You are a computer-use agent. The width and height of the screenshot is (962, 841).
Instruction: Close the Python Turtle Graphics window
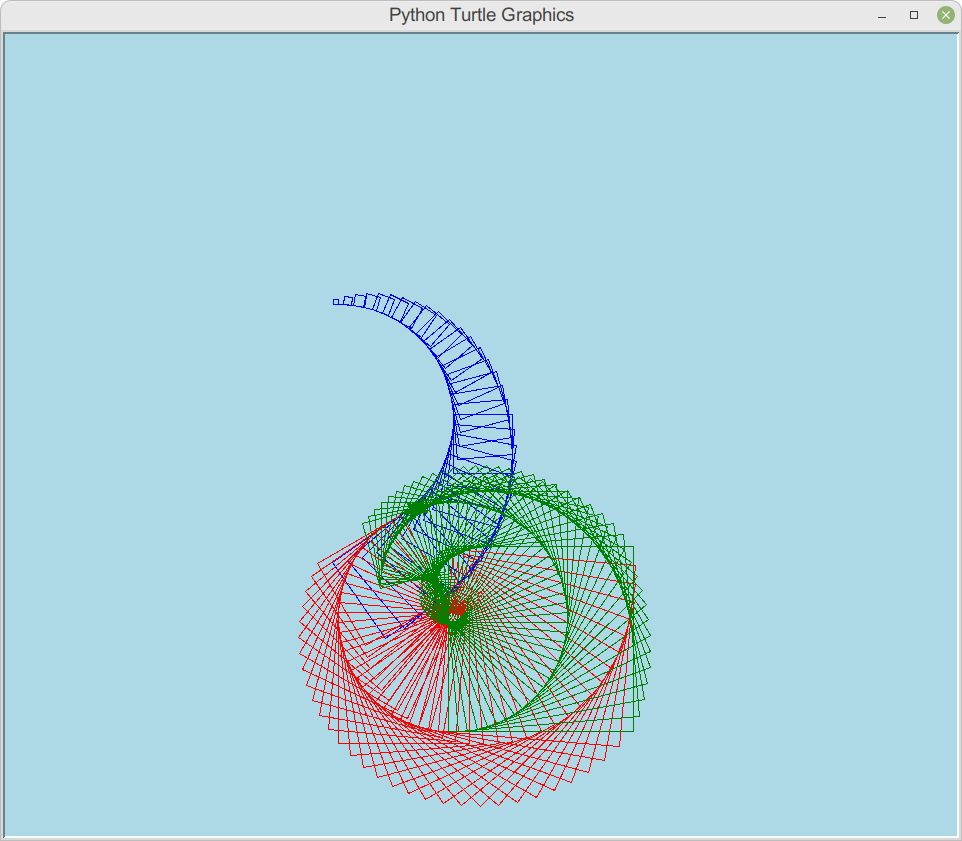pyautogui.click(x=946, y=15)
